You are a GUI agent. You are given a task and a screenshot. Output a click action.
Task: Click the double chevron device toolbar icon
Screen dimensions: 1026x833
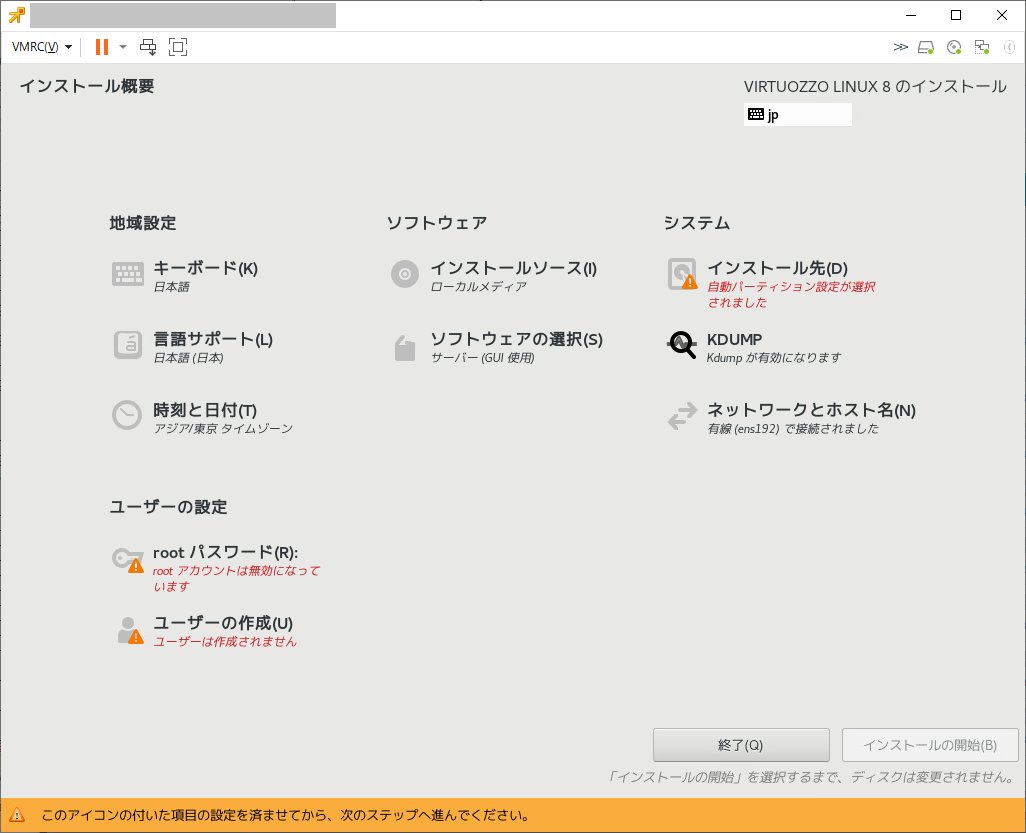pyautogui.click(x=900, y=46)
